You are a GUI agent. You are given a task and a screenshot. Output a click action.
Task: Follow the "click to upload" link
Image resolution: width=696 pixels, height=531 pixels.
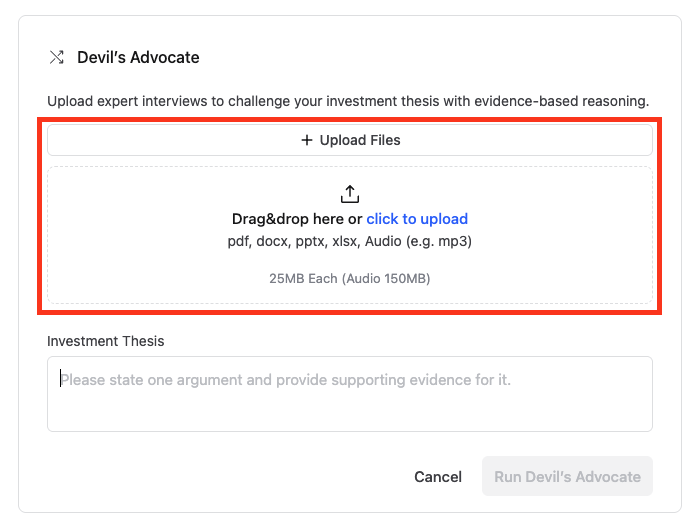417,219
